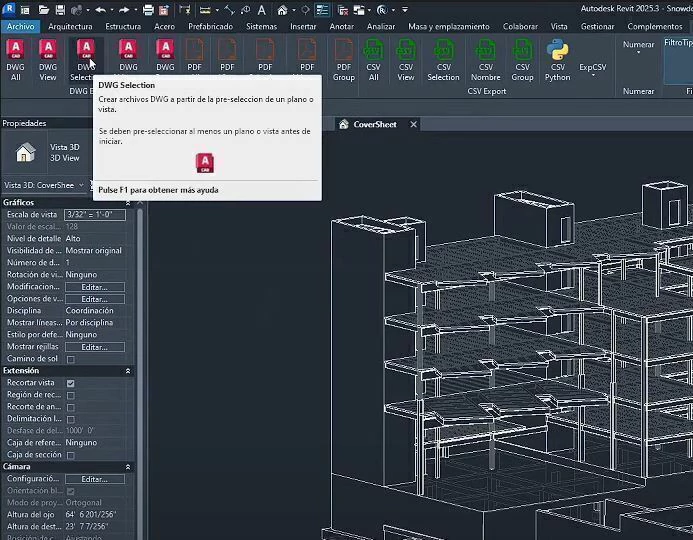Switch to the Sistemas ribbon tab
Viewport: 693px width, 540px height.
coord(261,27)
